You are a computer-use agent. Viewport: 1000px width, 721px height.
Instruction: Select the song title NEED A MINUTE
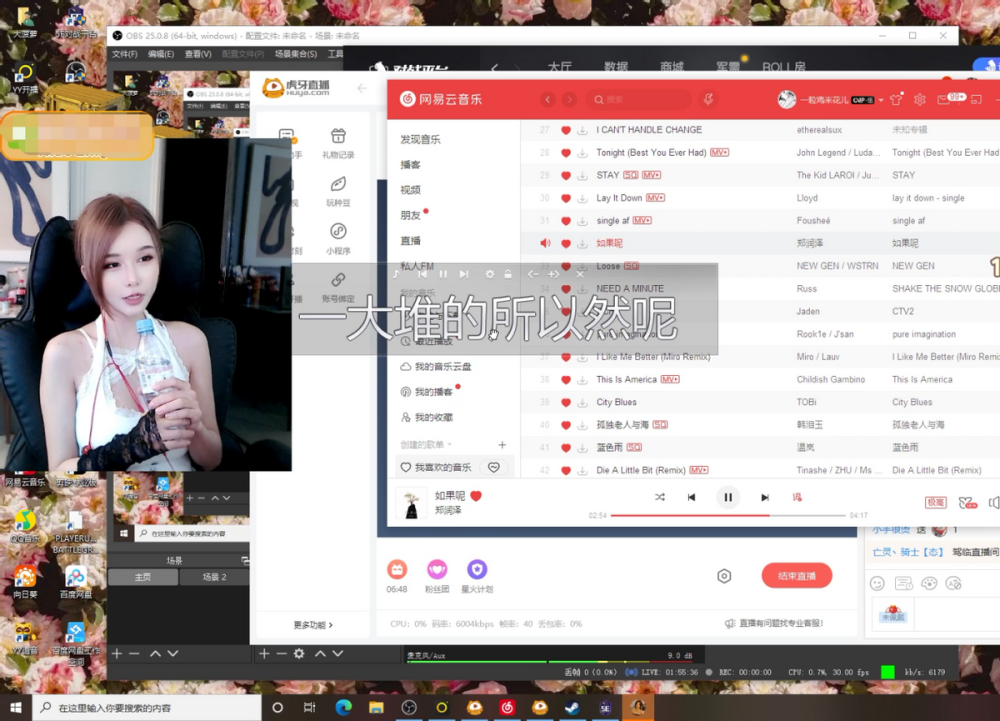(630, 289)
